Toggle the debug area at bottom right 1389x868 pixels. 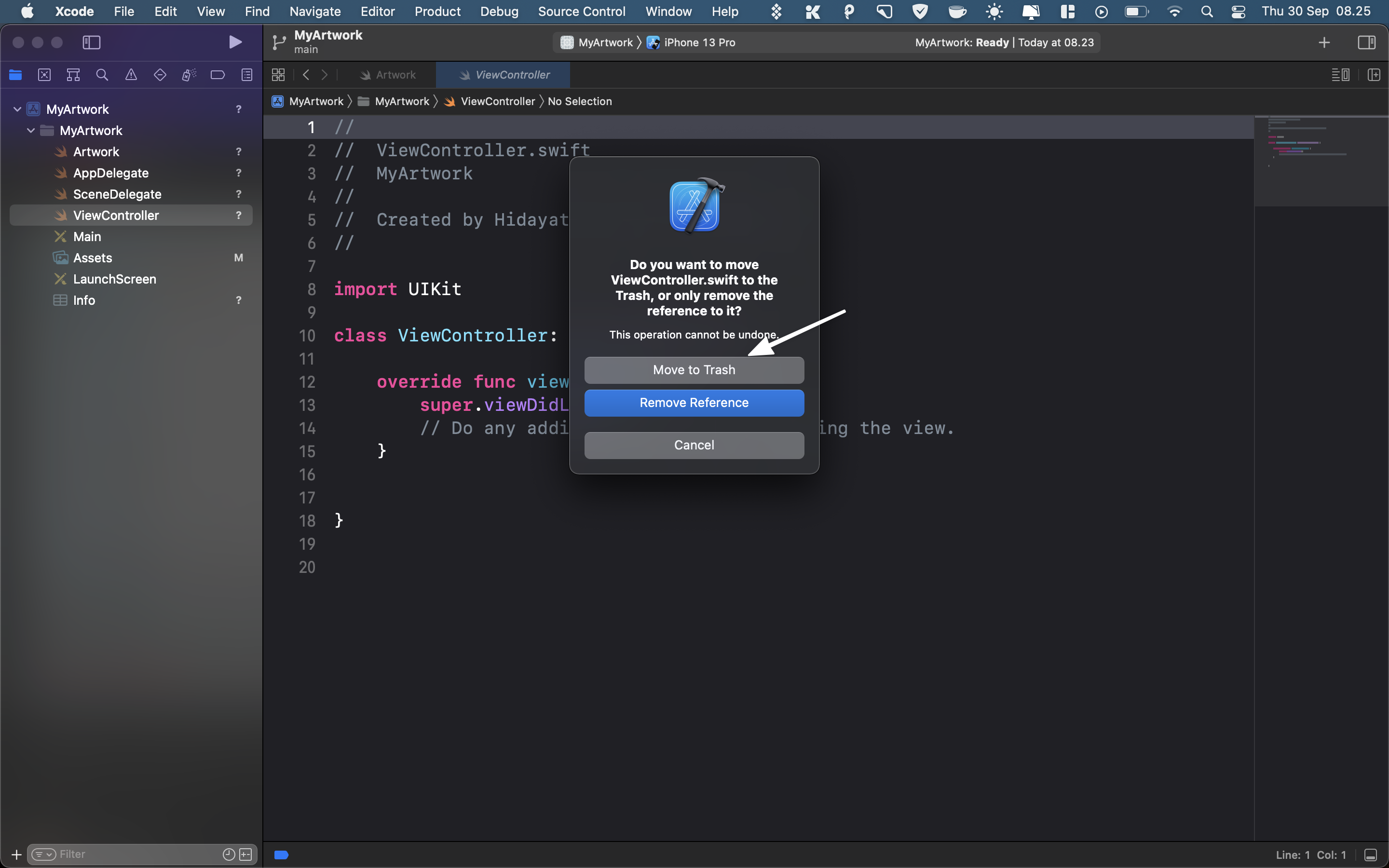[x=1371, y=855]
